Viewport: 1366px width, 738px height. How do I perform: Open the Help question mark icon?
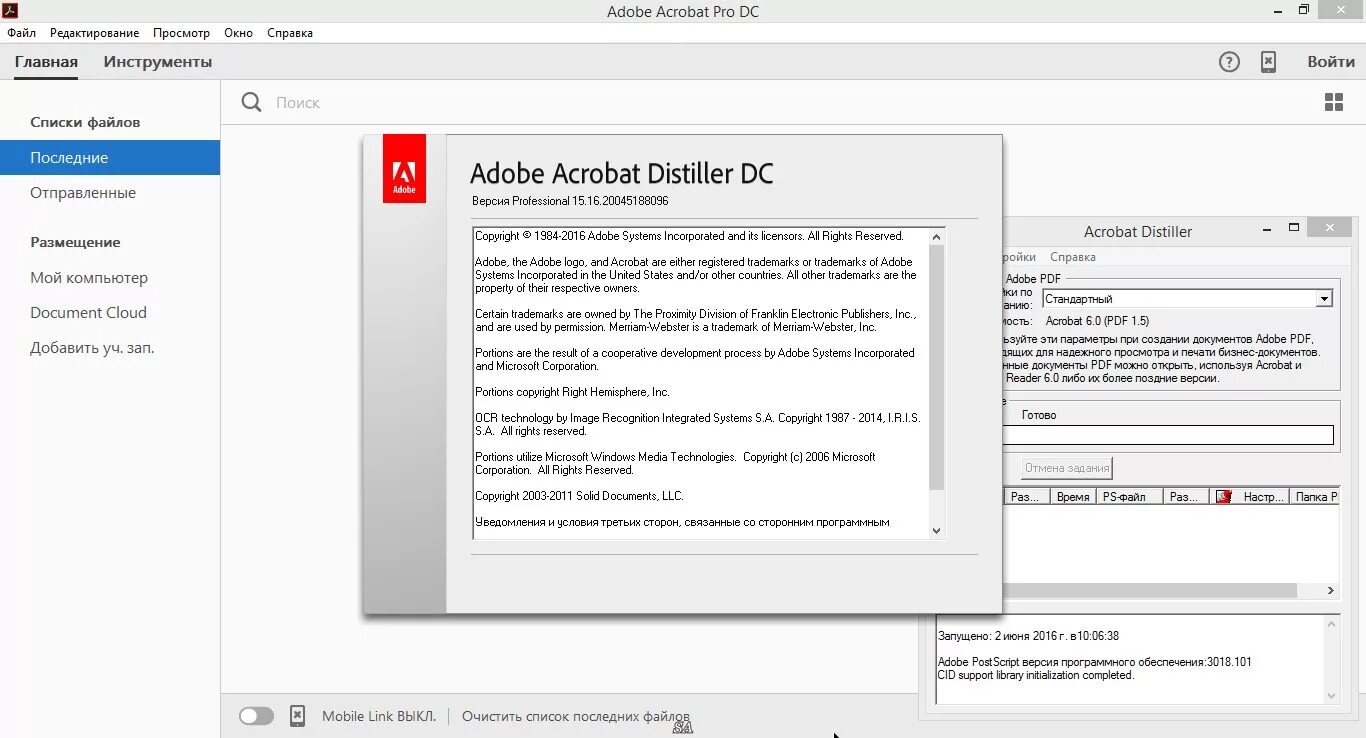pyautogui.click(x=1229, y=62)
